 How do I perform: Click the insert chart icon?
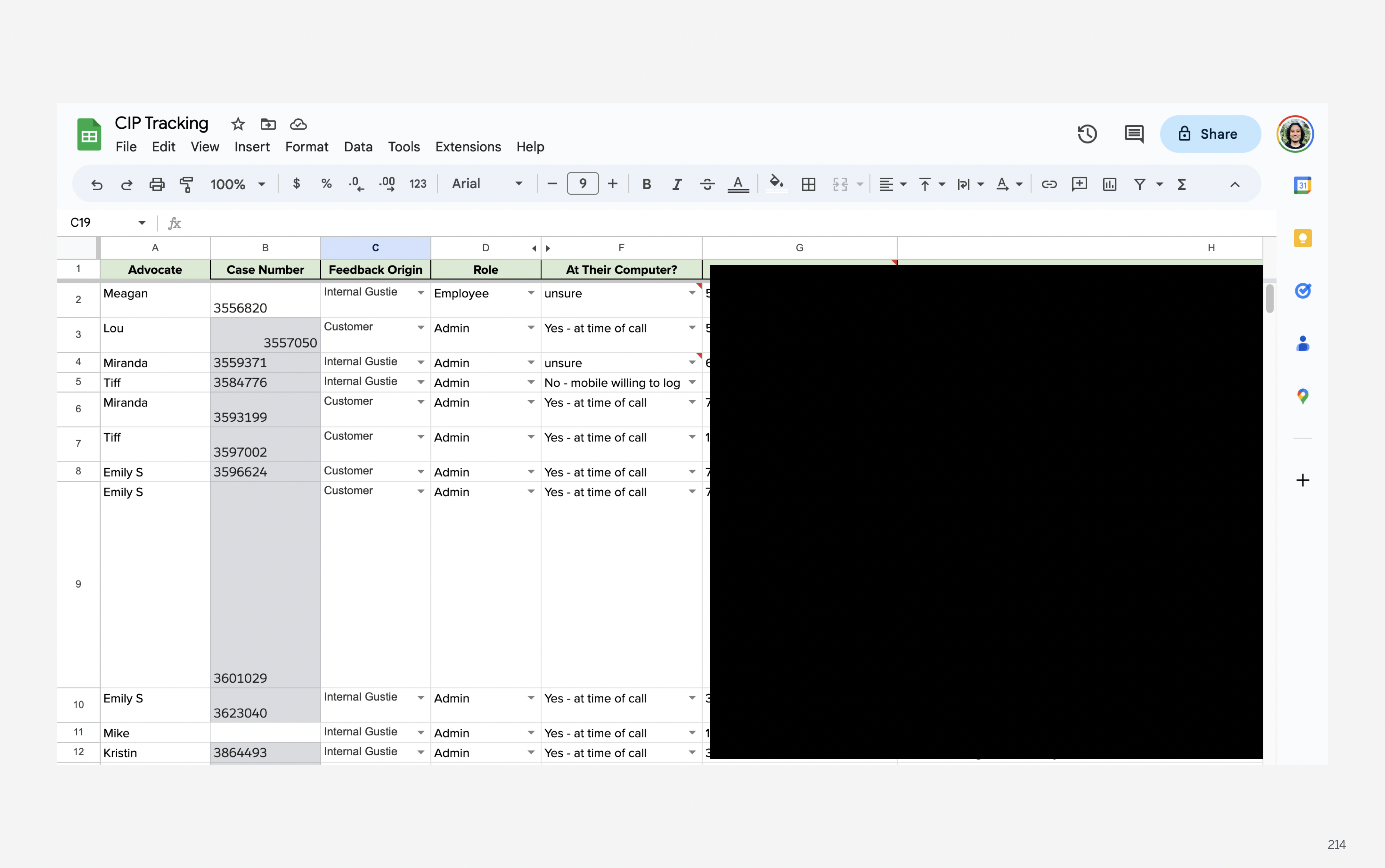tap(1110, 184)
